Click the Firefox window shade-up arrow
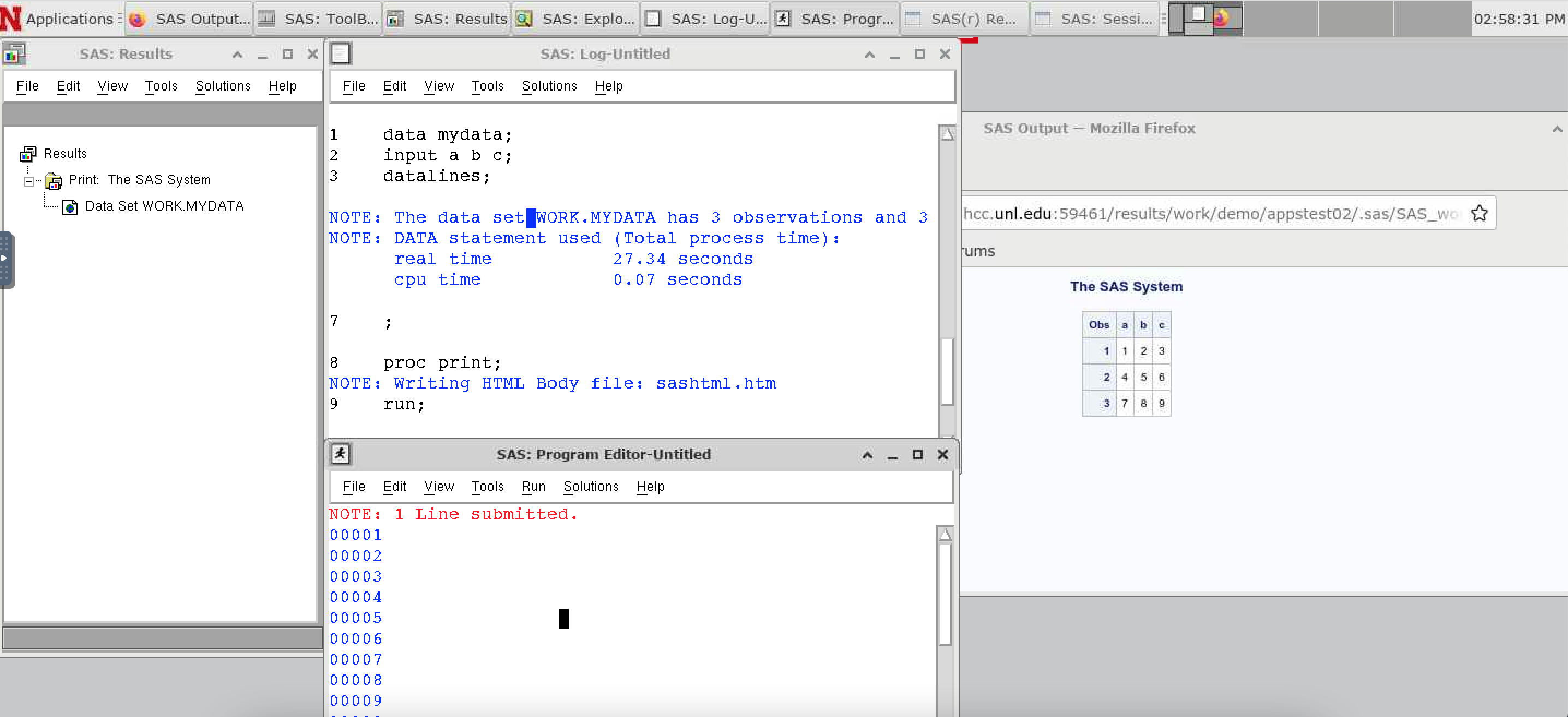Viewport: 1568px width, 717px height. tap(1557, 128)
